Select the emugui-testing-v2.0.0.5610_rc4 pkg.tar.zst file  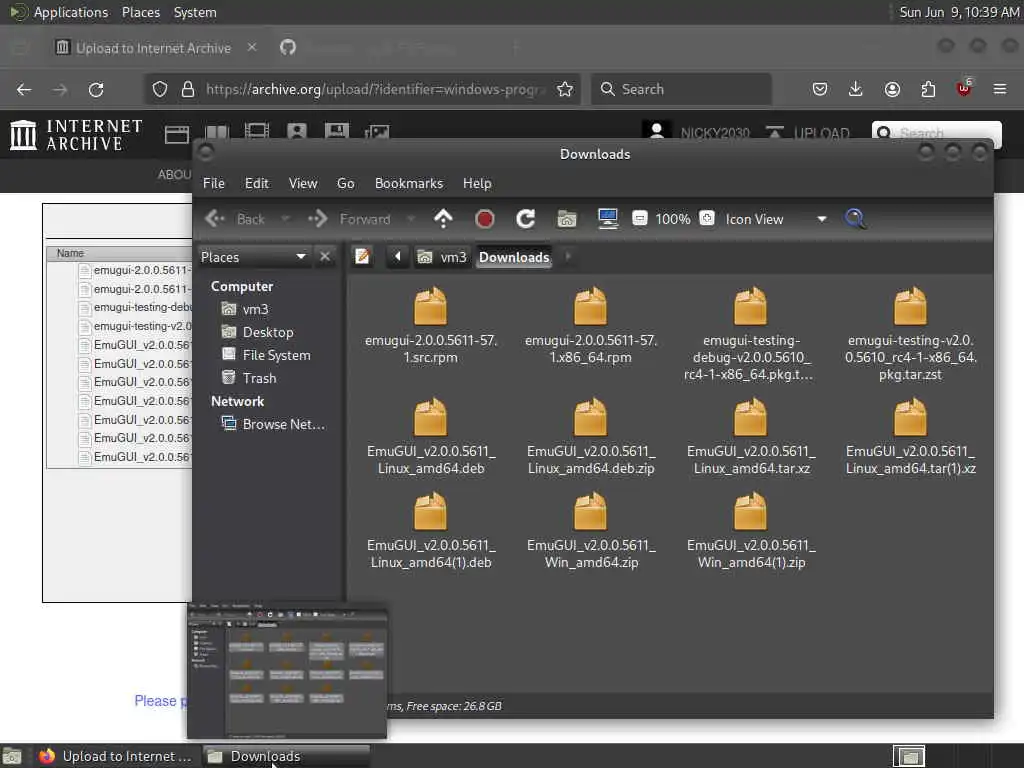click(910, 334)
